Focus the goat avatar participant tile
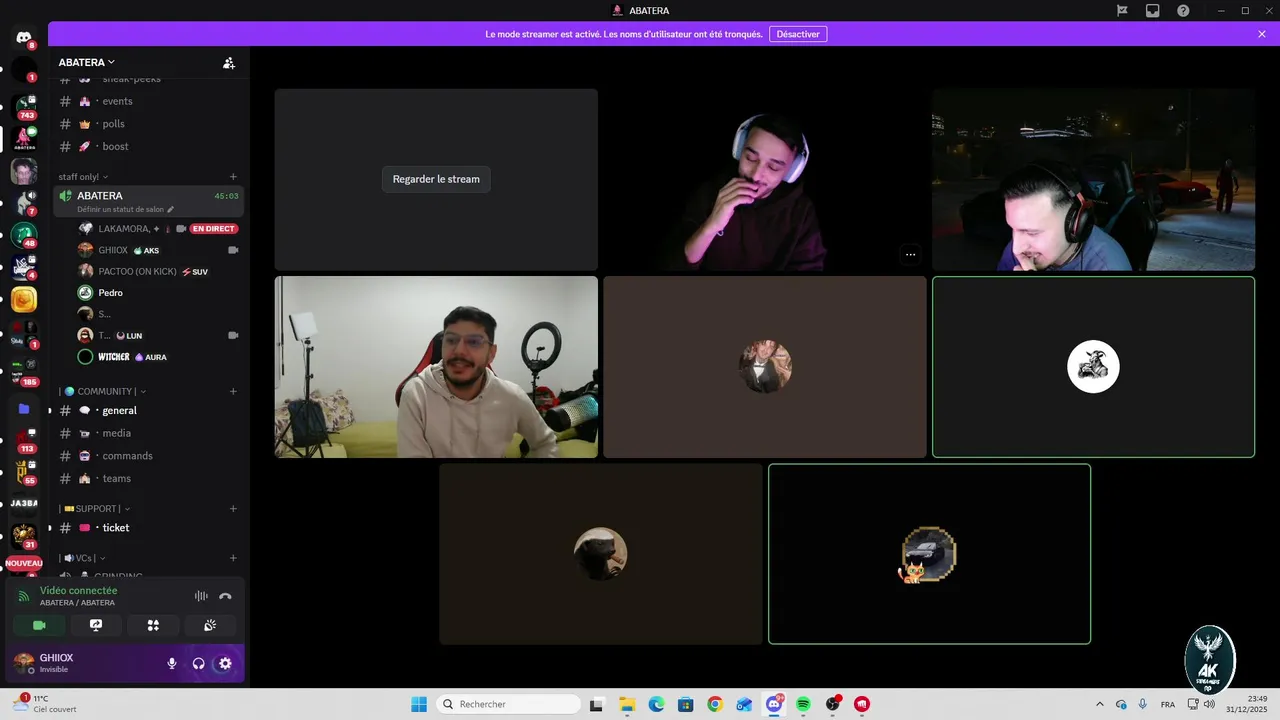Image resolution: width=1280 pixels, height=720 pixels. 1093,367
